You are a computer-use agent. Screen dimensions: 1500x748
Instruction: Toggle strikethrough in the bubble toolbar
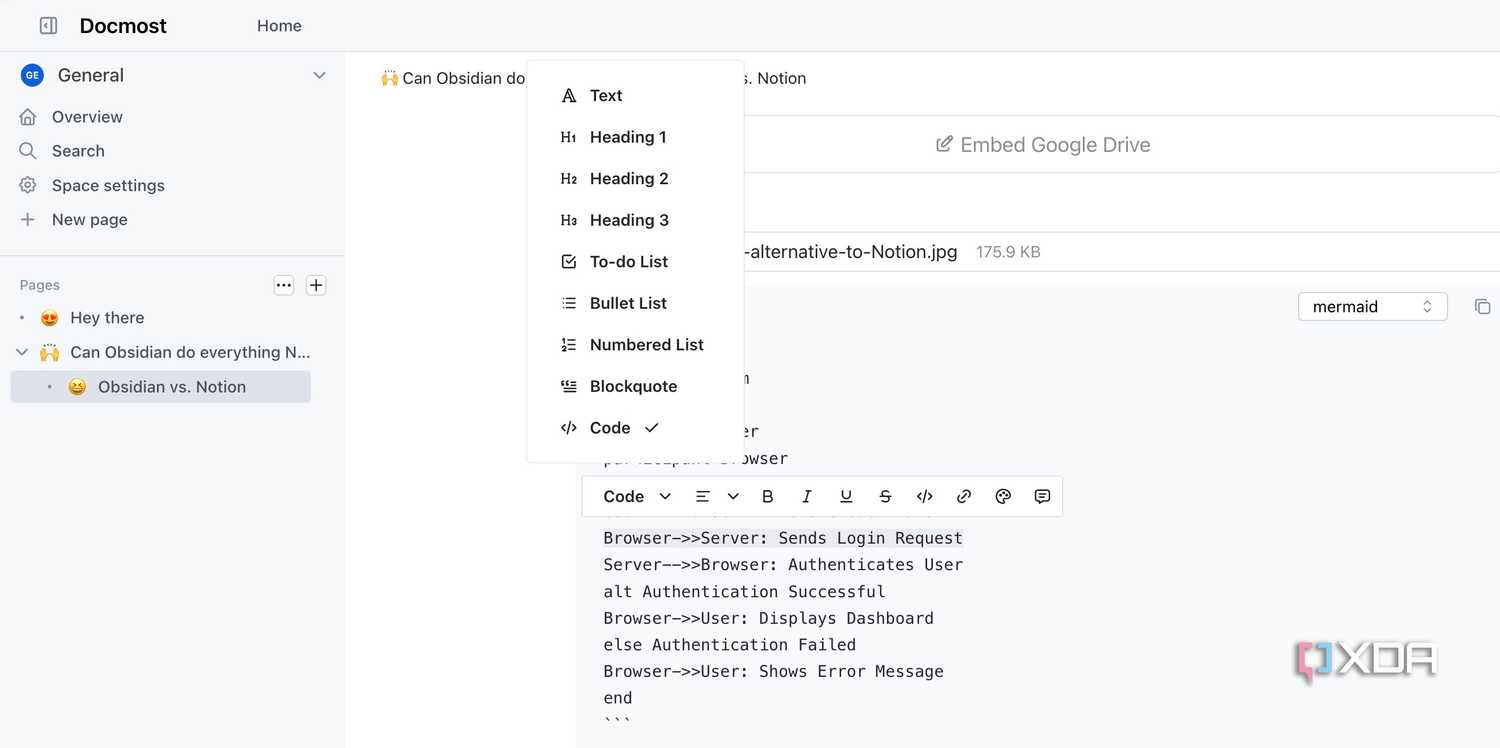point(885,496)
